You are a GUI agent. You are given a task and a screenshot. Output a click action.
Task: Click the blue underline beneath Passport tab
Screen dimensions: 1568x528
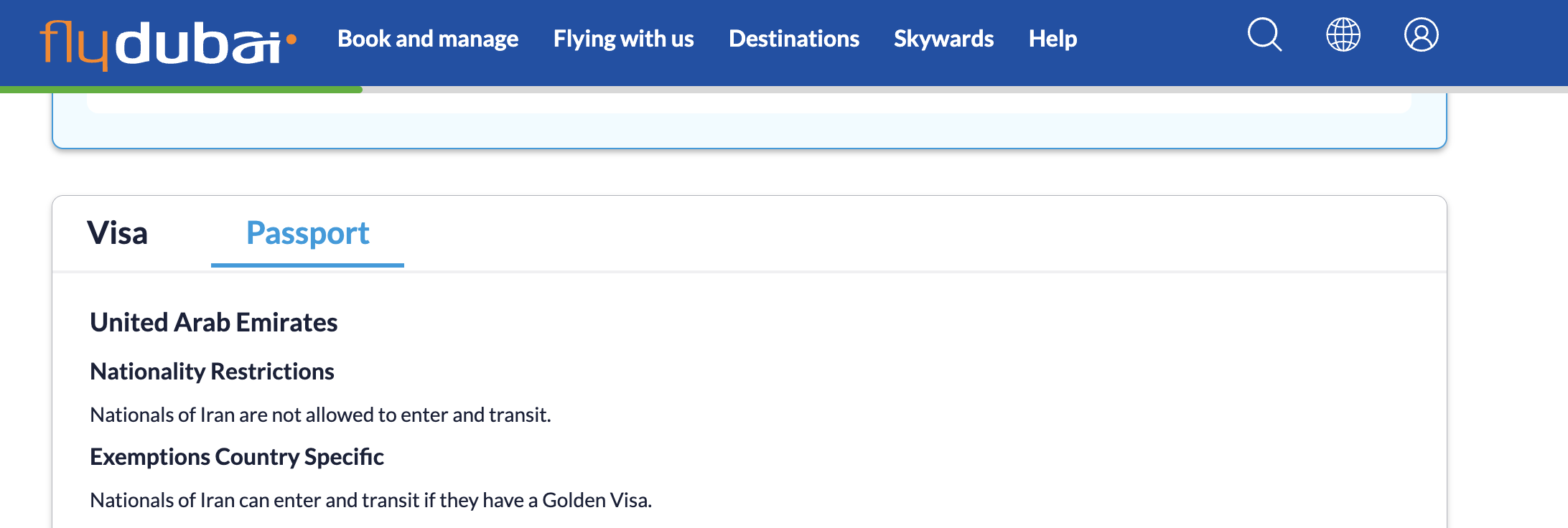(307, 265)
